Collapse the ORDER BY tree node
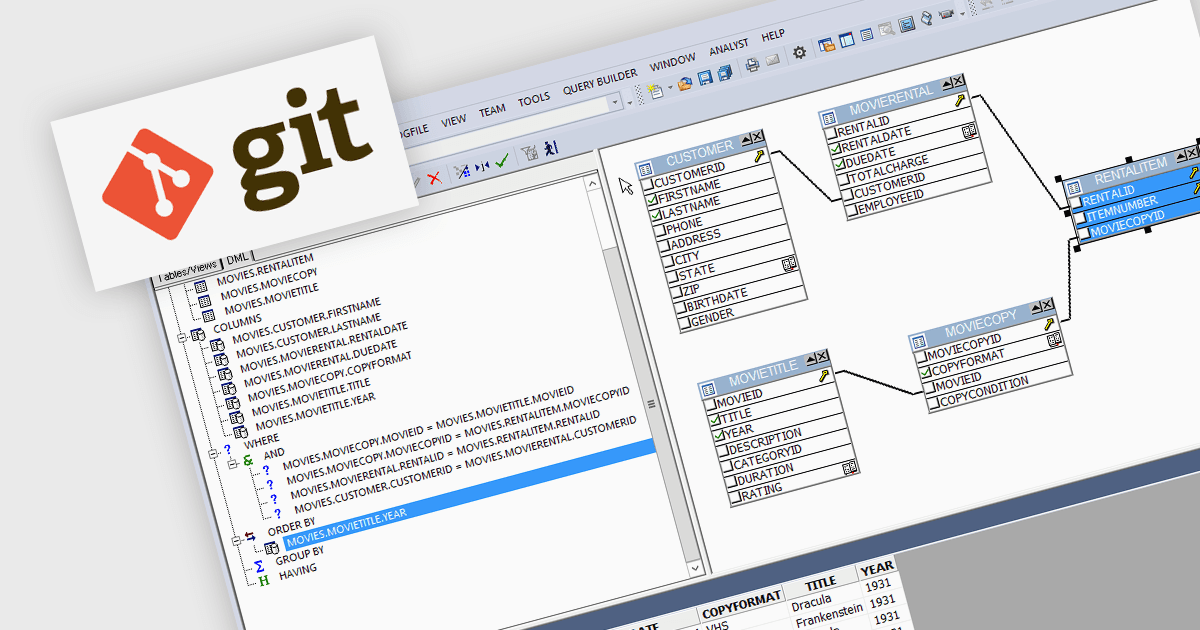Image resolution: width=1200 pixels, height=630 pixels. click(x=236, y=540)
